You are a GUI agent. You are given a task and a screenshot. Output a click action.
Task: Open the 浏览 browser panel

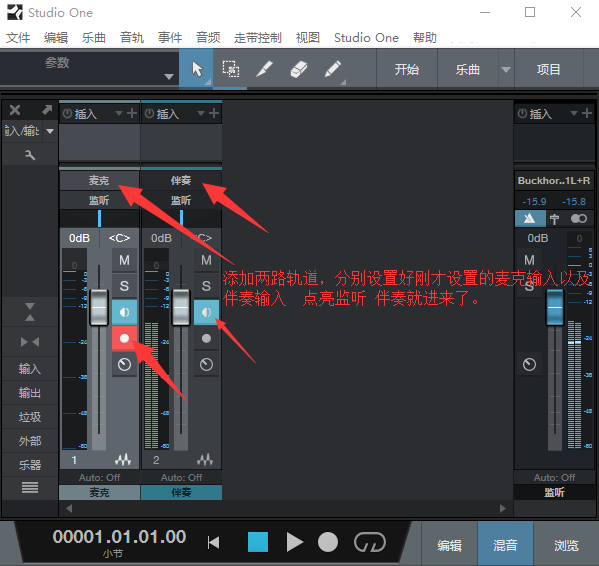pos(566,545)
